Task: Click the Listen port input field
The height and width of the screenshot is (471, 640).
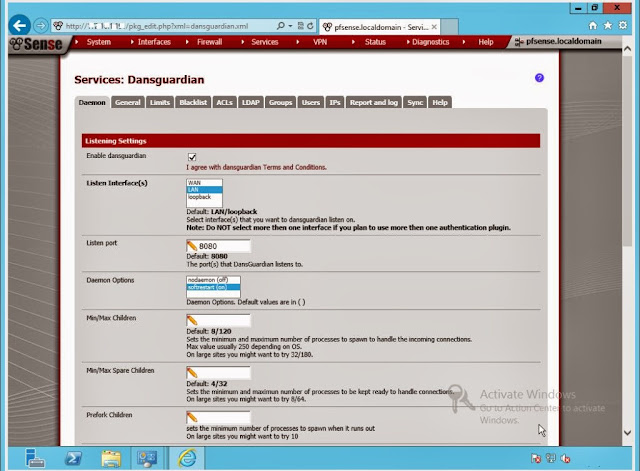Action: pos(218,246)
